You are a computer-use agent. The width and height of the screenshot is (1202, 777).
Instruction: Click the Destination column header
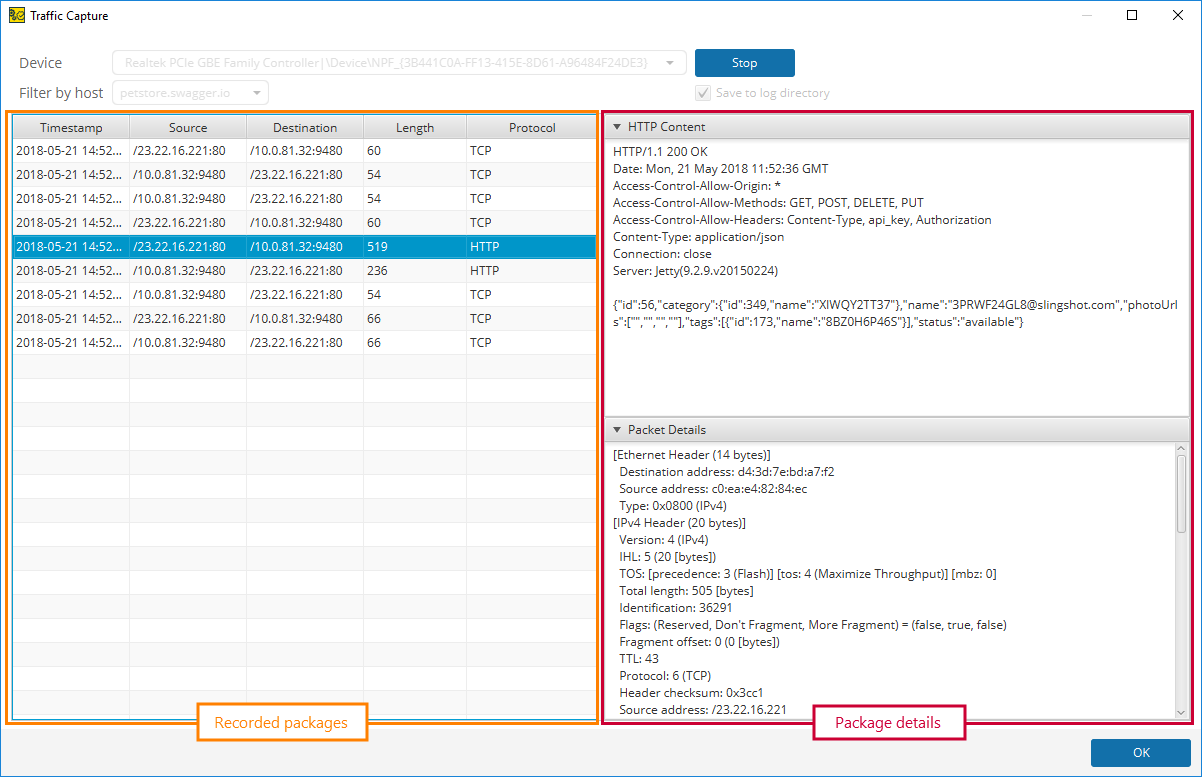304,127
